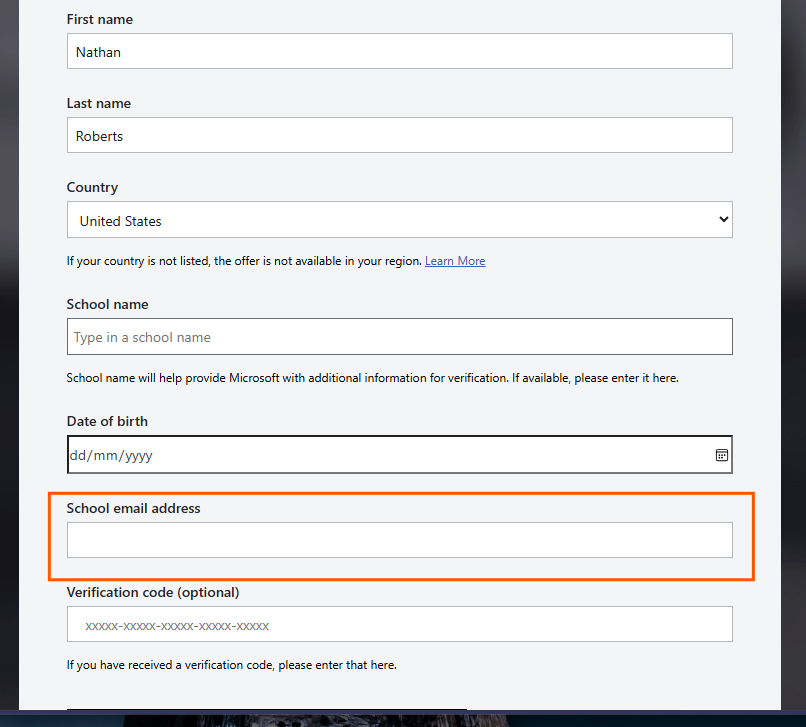Click the 'First name' label text
806x727 pixels.
click(100, 20)
